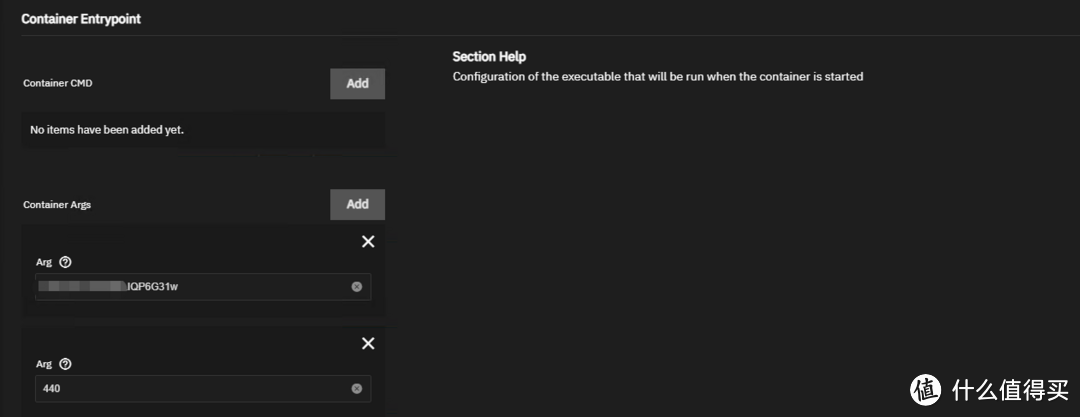The width and height of the screenshot is (1080, 417).
Task: Remove the first Arg entry with X
Action: point(368,242)
